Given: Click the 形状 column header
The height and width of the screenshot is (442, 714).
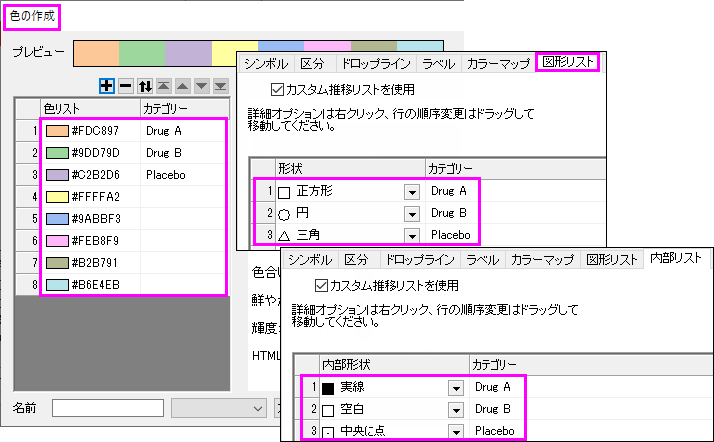Looking at the screenshot, I should [350, 169].
